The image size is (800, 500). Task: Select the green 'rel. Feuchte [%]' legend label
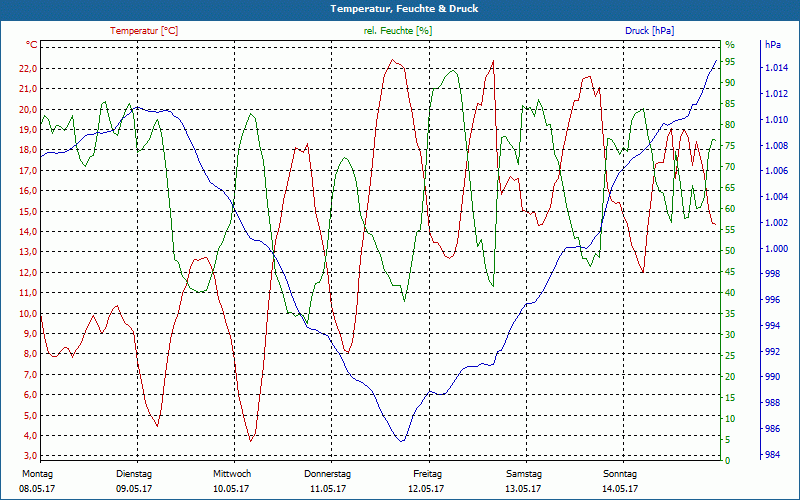[x=398, y=31]
